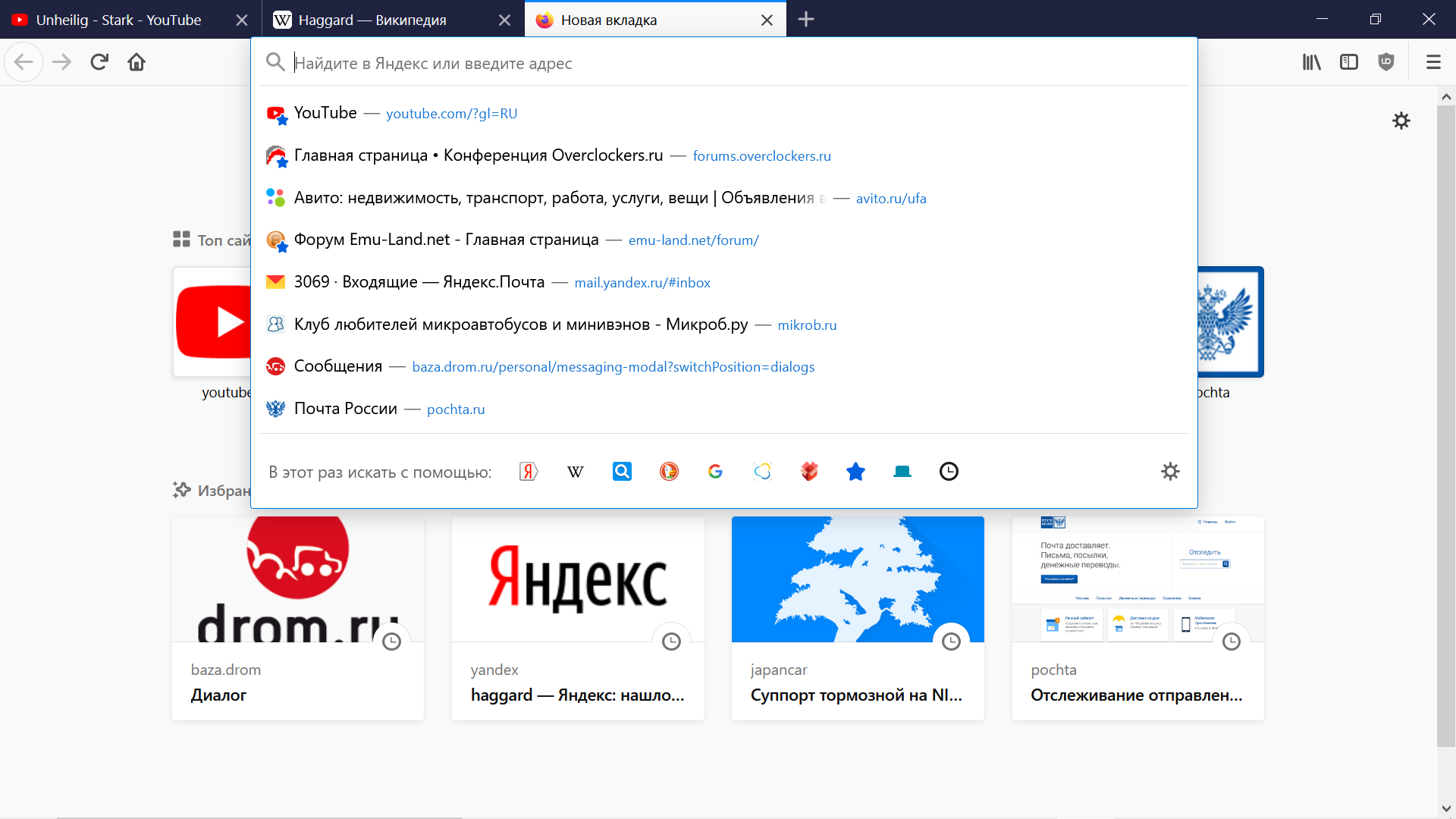The height and width of the screenshot is (819, 1456).
Task: Open search settings gear in dropdown
Action: coord(1170,472)
